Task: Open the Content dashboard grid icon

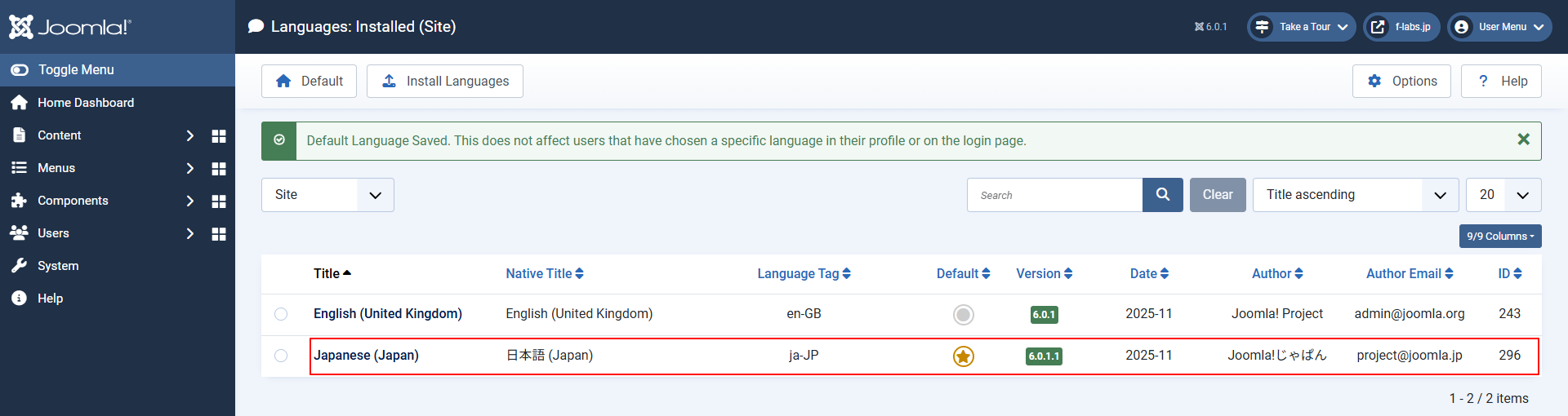Action: click(x=219, y=136)
